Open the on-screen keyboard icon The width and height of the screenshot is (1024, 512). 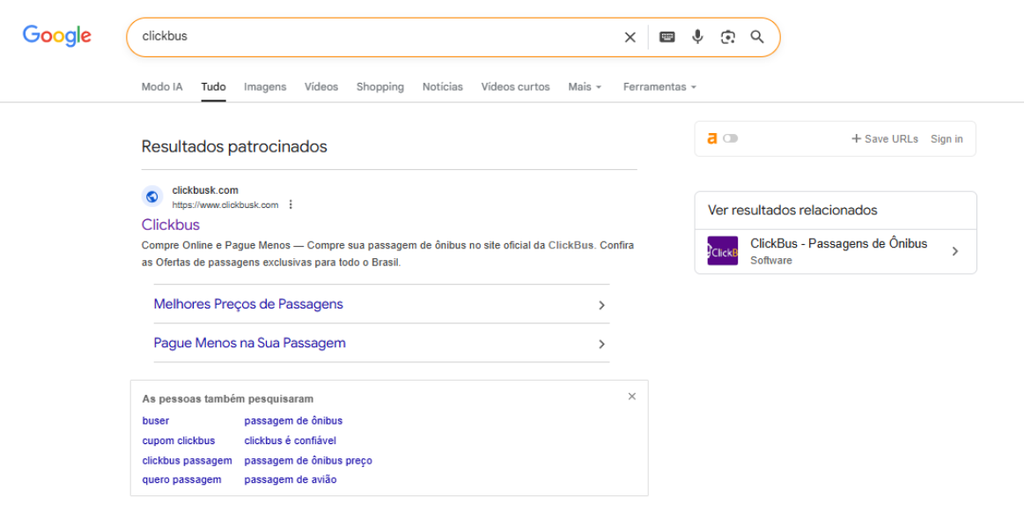[x=667, y=37]
